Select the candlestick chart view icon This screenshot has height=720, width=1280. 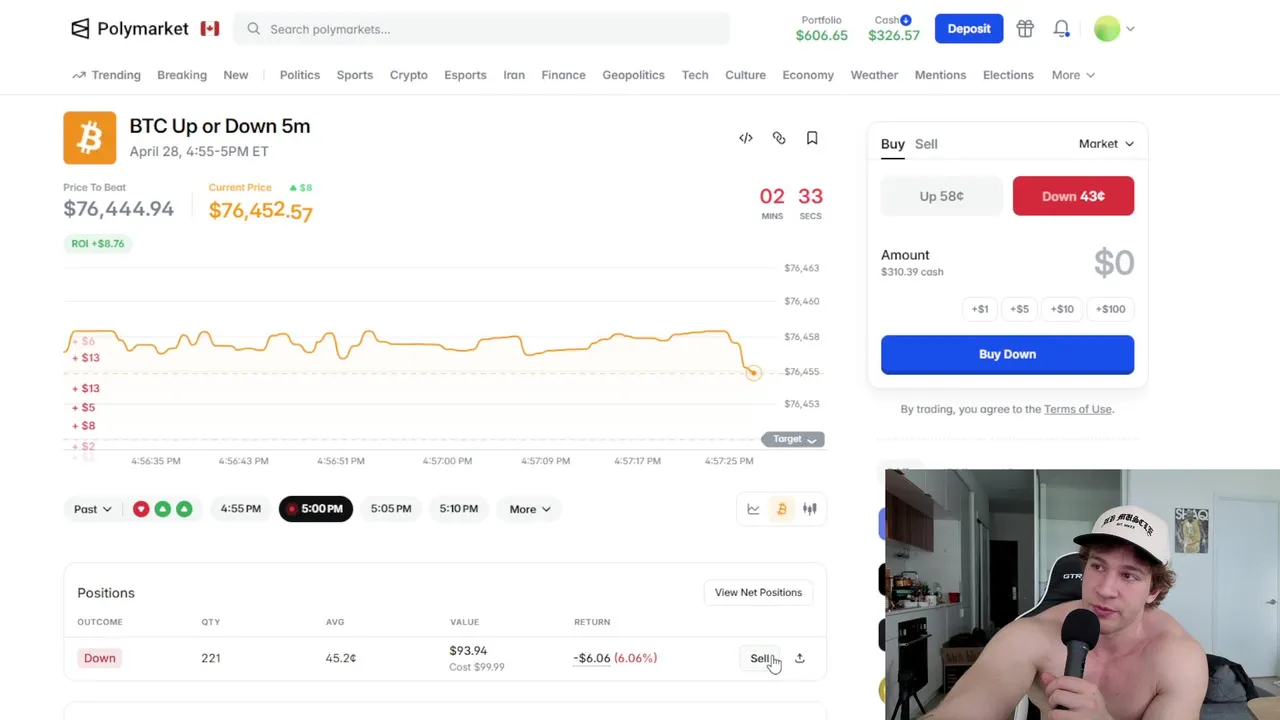(x=810, y=509)
